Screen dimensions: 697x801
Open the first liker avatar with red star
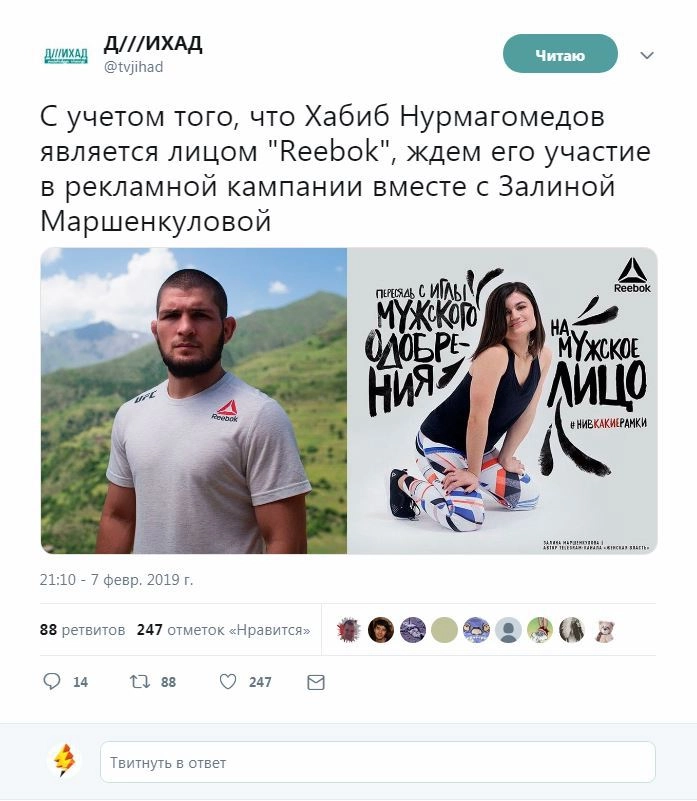[x=349, y=630]
